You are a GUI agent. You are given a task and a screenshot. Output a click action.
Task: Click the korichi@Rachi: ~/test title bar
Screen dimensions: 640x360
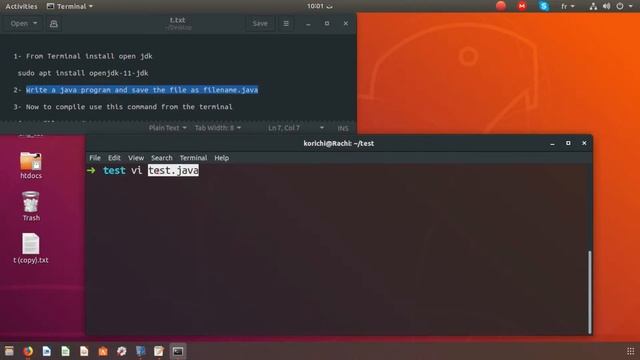[339, 143]
